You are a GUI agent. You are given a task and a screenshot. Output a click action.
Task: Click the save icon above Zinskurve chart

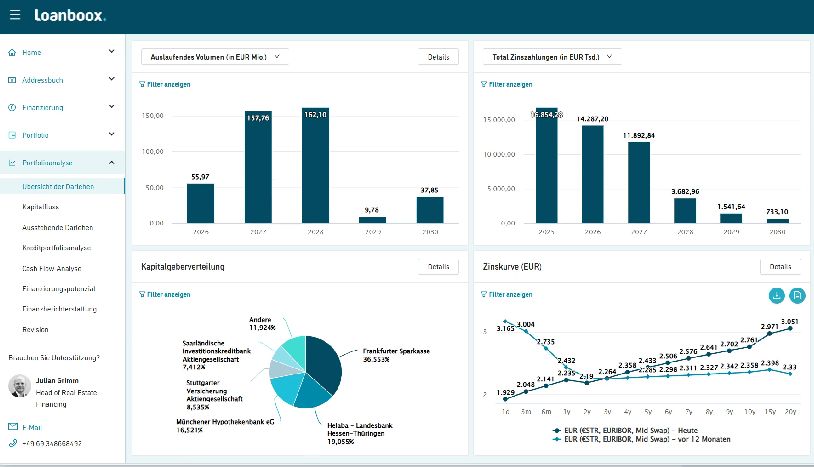point(796,295)
